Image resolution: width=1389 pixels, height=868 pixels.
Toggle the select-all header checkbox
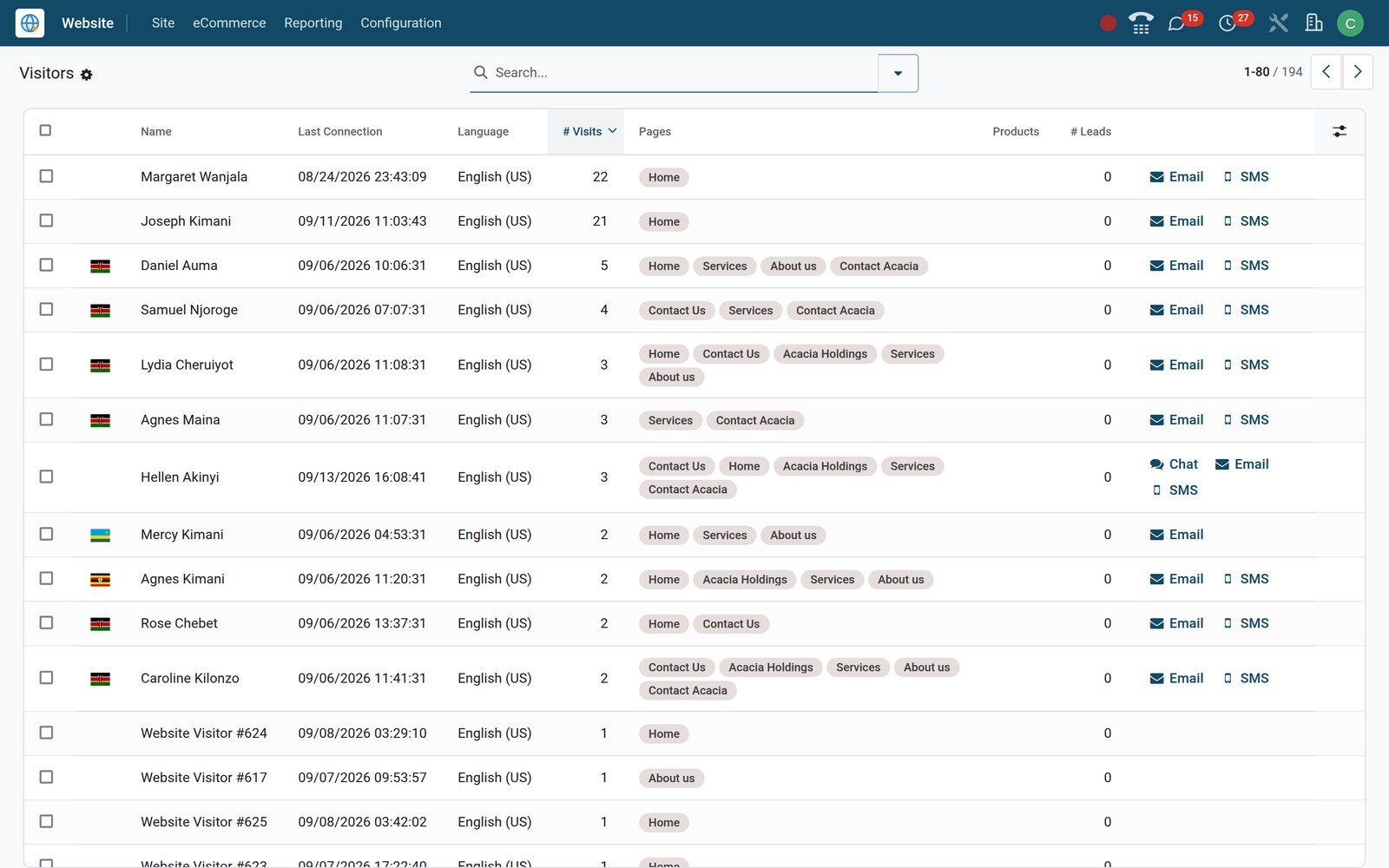point(45,130)
